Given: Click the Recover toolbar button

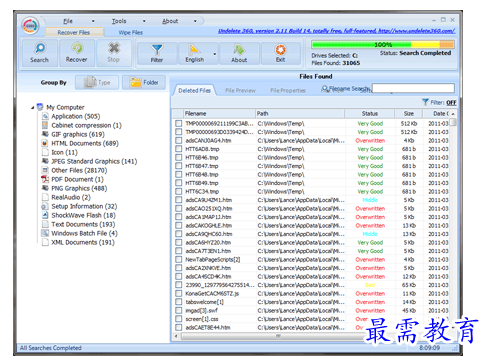Looking at the screenshot, I should [77, 53].
